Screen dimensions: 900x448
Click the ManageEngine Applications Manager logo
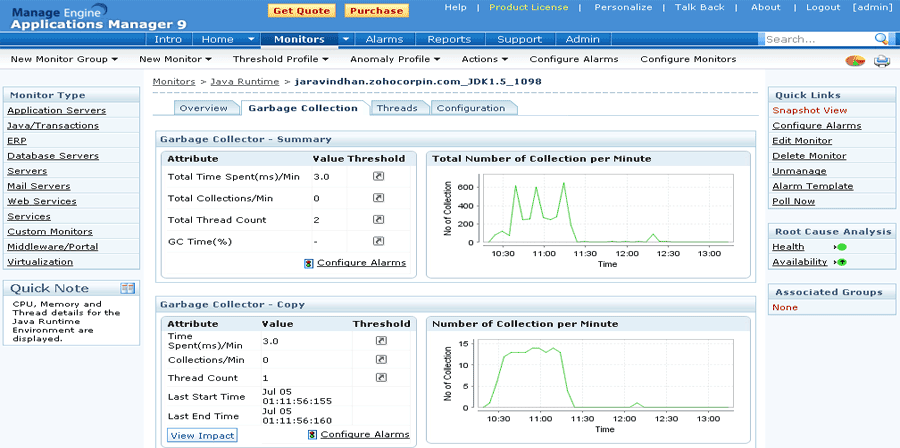(99, 17)
